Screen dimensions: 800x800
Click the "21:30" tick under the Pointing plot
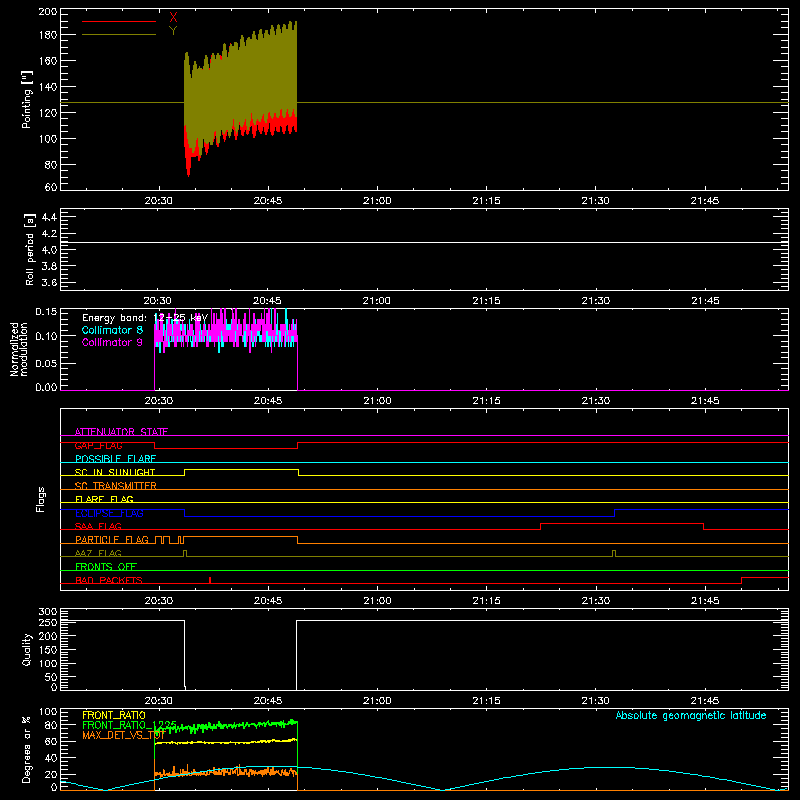[595, 201]
